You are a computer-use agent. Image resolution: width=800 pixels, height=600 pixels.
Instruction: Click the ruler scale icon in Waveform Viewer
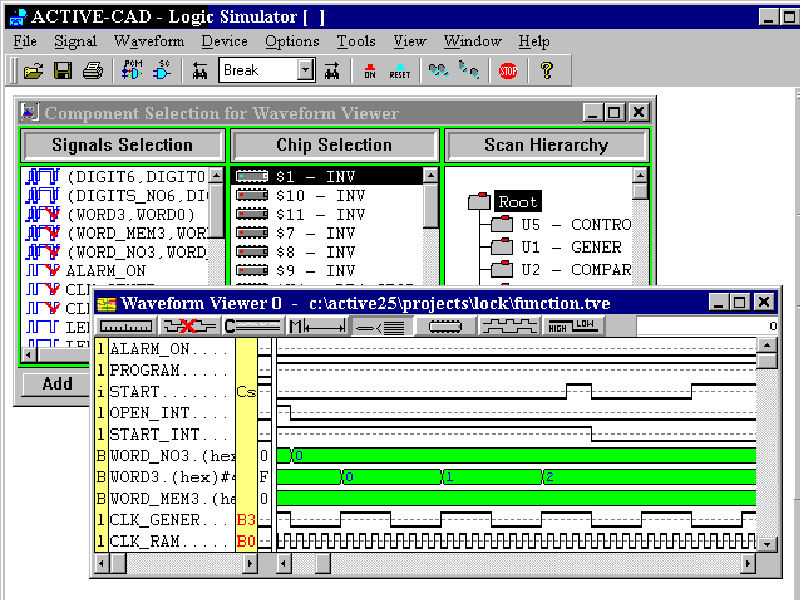coord(126,326)
